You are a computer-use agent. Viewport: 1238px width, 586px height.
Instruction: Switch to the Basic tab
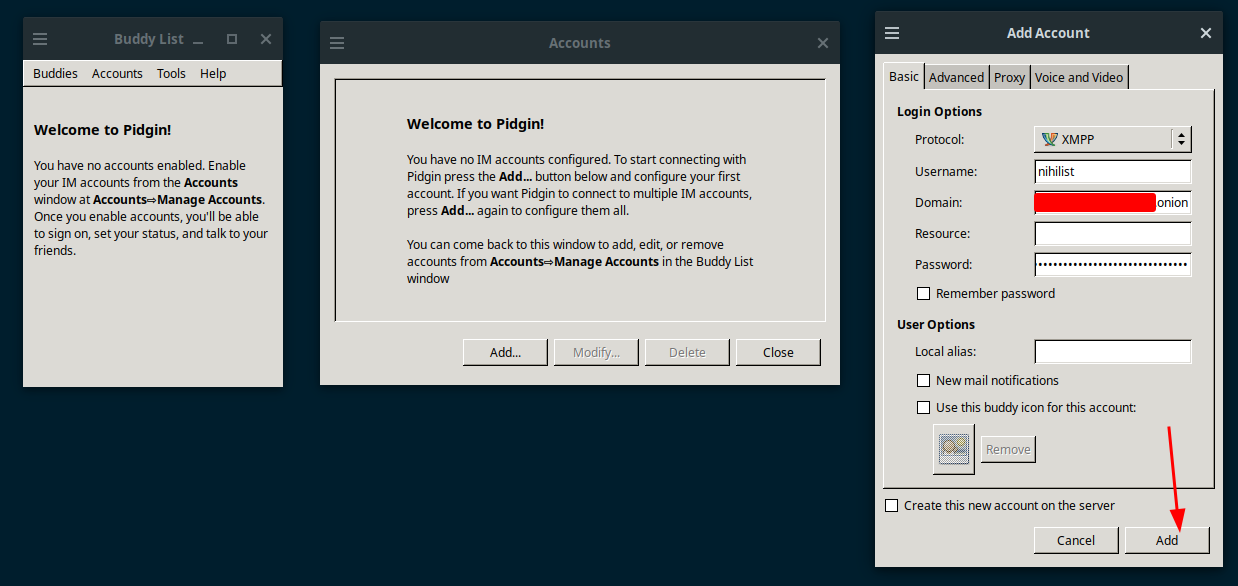[x=904, y=76]
